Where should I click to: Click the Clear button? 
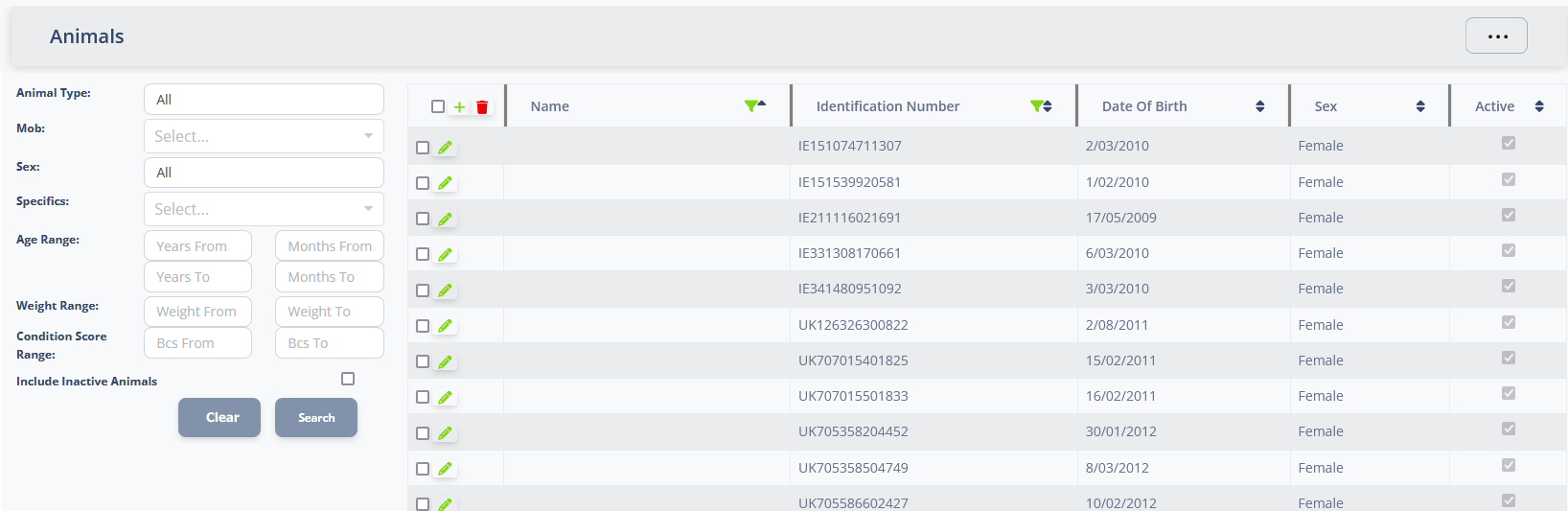219,417
